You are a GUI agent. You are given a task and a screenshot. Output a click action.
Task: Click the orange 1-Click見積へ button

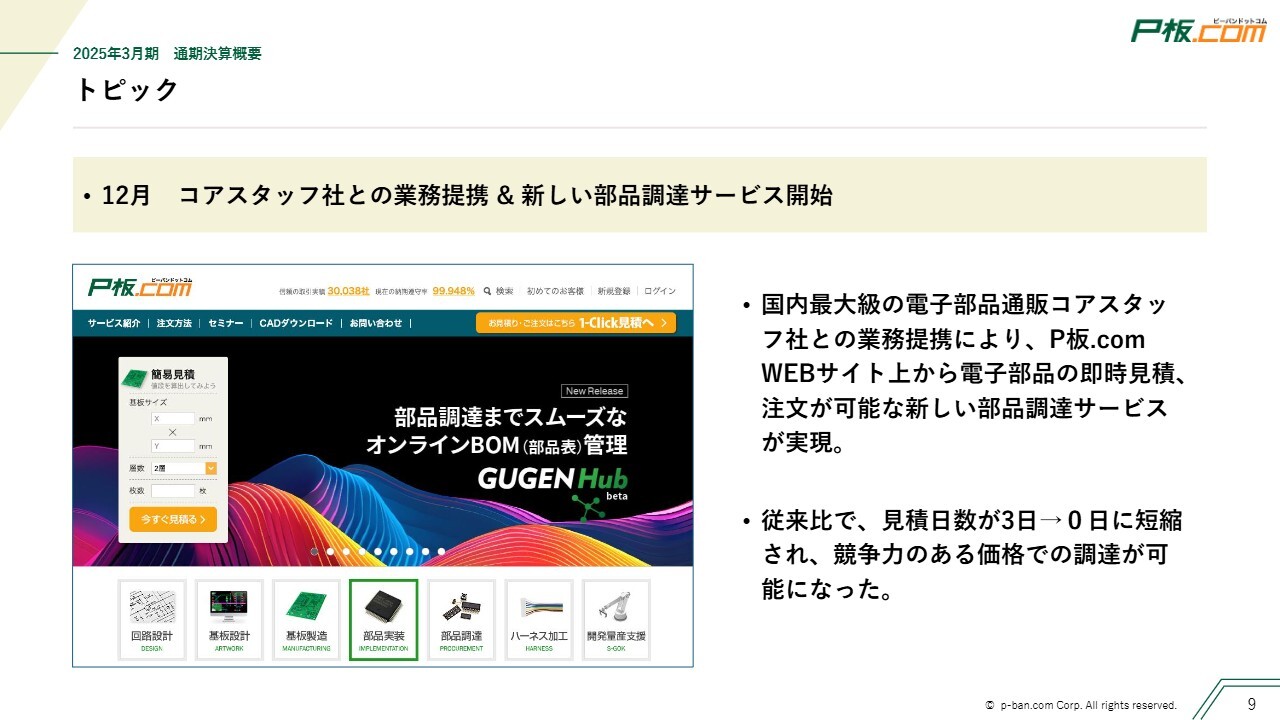tap(576, 323)
